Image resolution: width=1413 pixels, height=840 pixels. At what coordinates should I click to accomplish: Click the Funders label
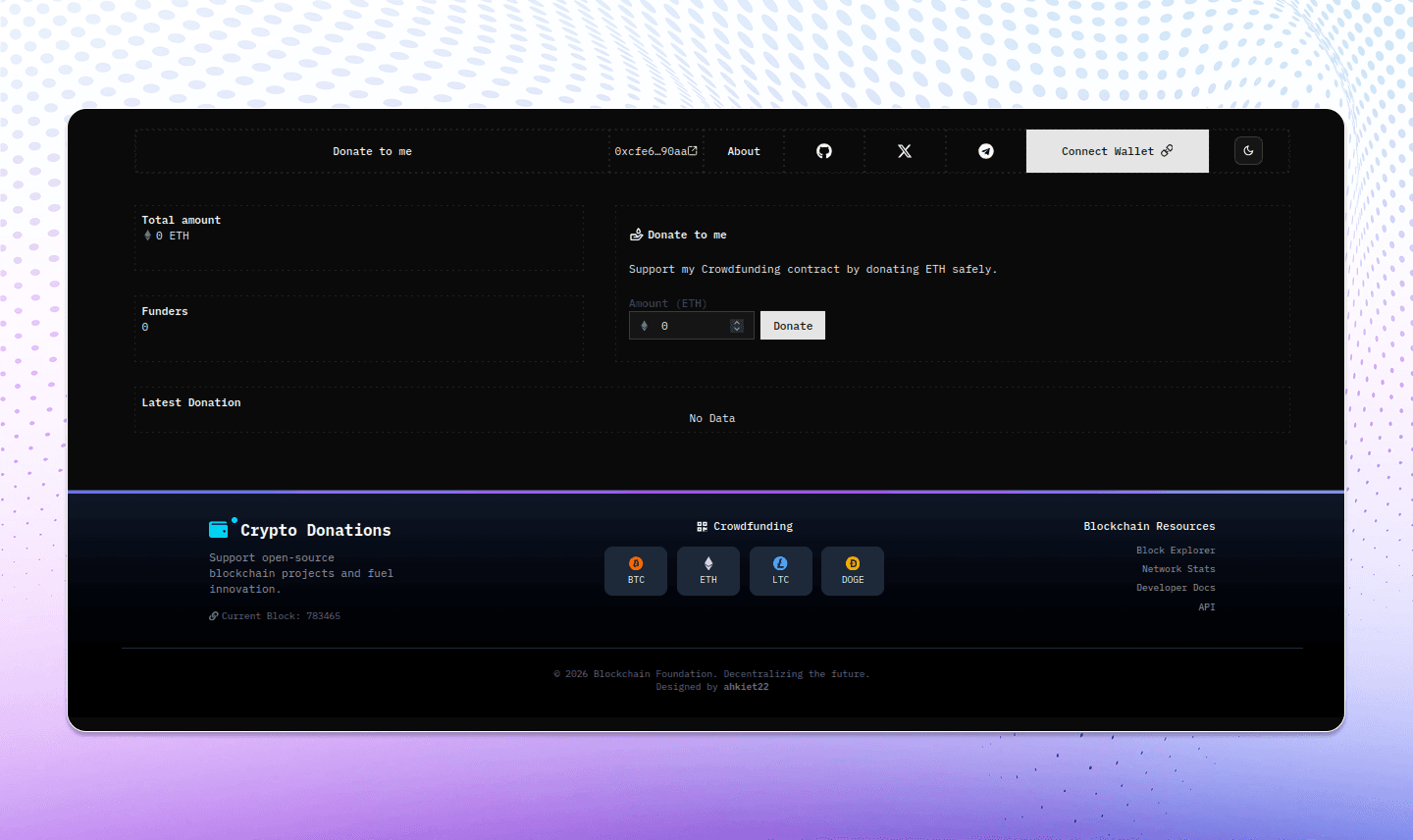(x=165, y=311)
